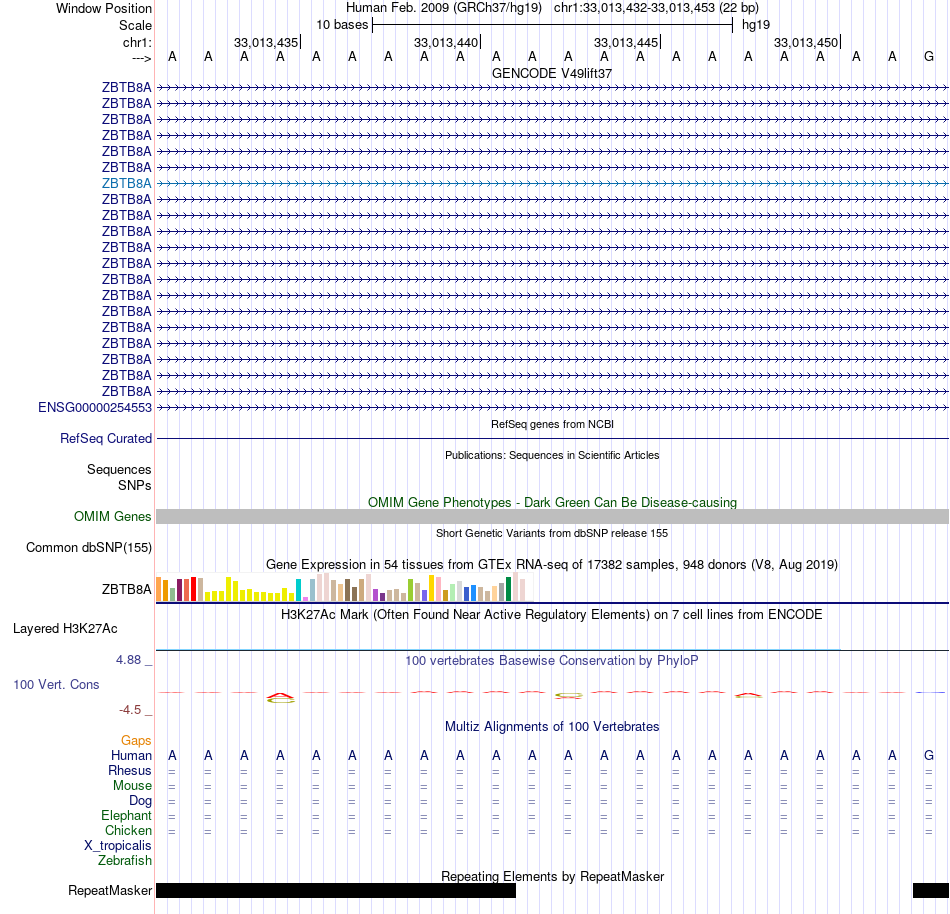The image size is (950, 914).
Task: Select the SNPs track label
Action: pyautogui.click(x=135, y=486)
